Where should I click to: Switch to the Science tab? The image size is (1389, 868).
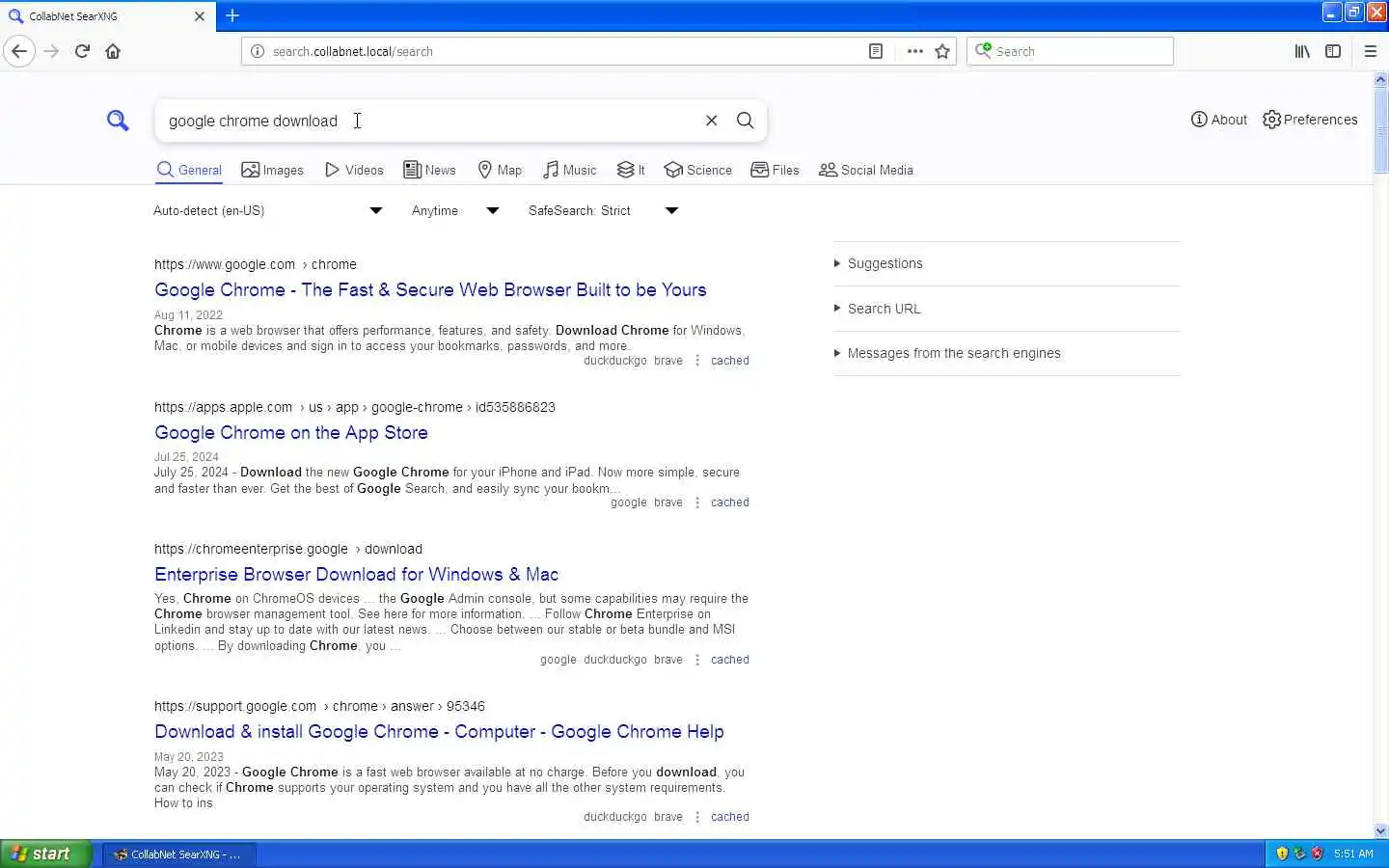(x=697, y=170)
